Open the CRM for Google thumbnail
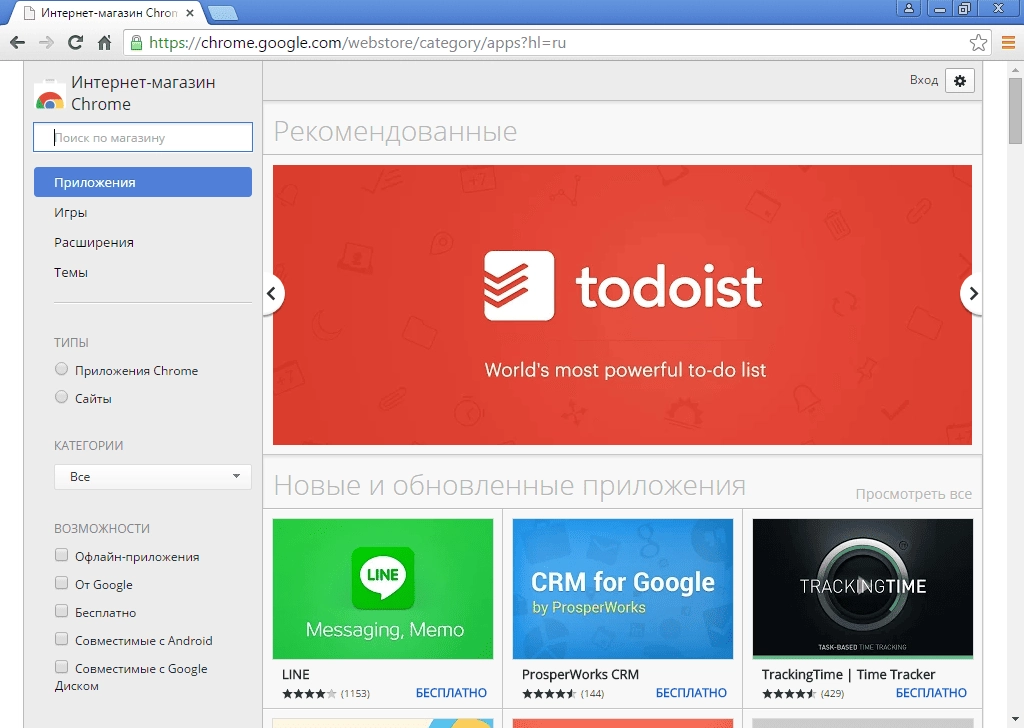Screen dimensions: 1024x728 (x=623, y=589)
